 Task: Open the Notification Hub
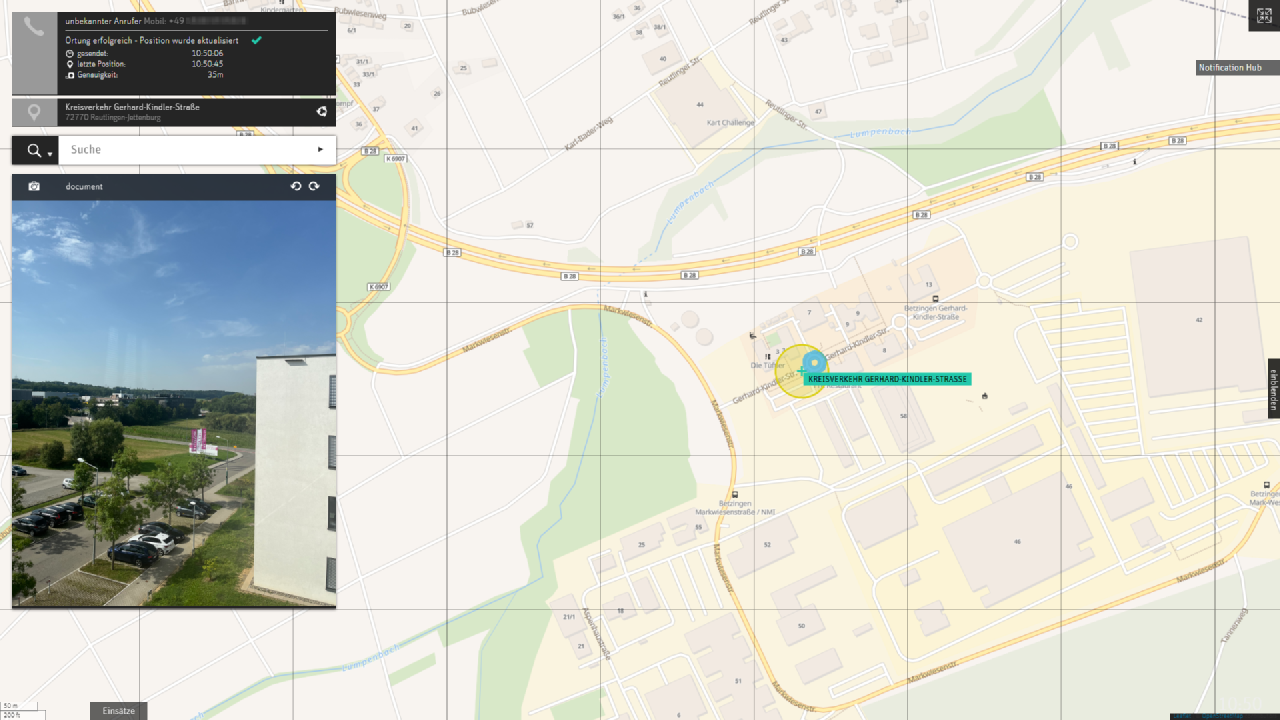coord(1238,67)
